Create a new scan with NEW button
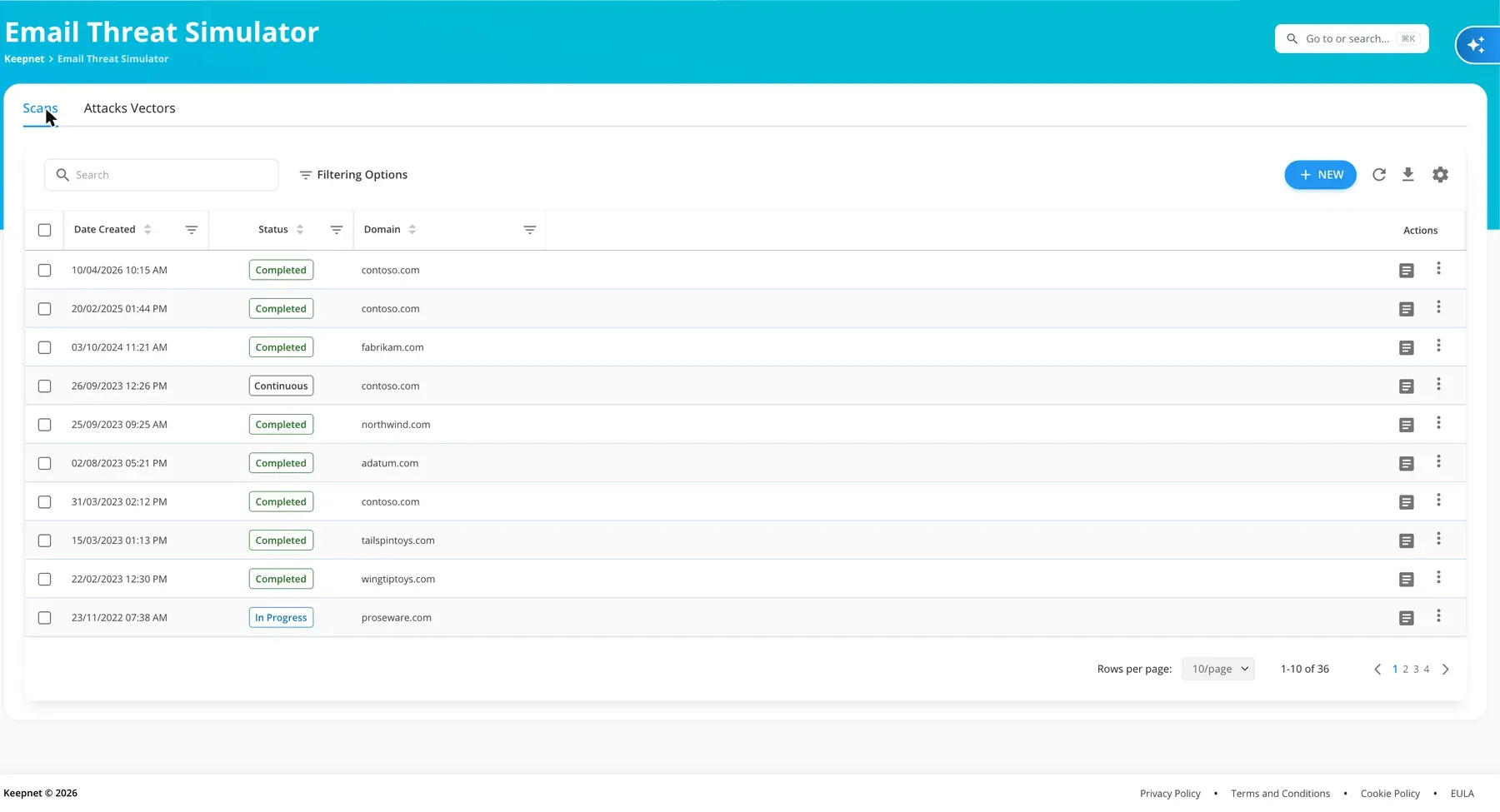Viewport: 1500px width, 812px height. pos(1321,175)
